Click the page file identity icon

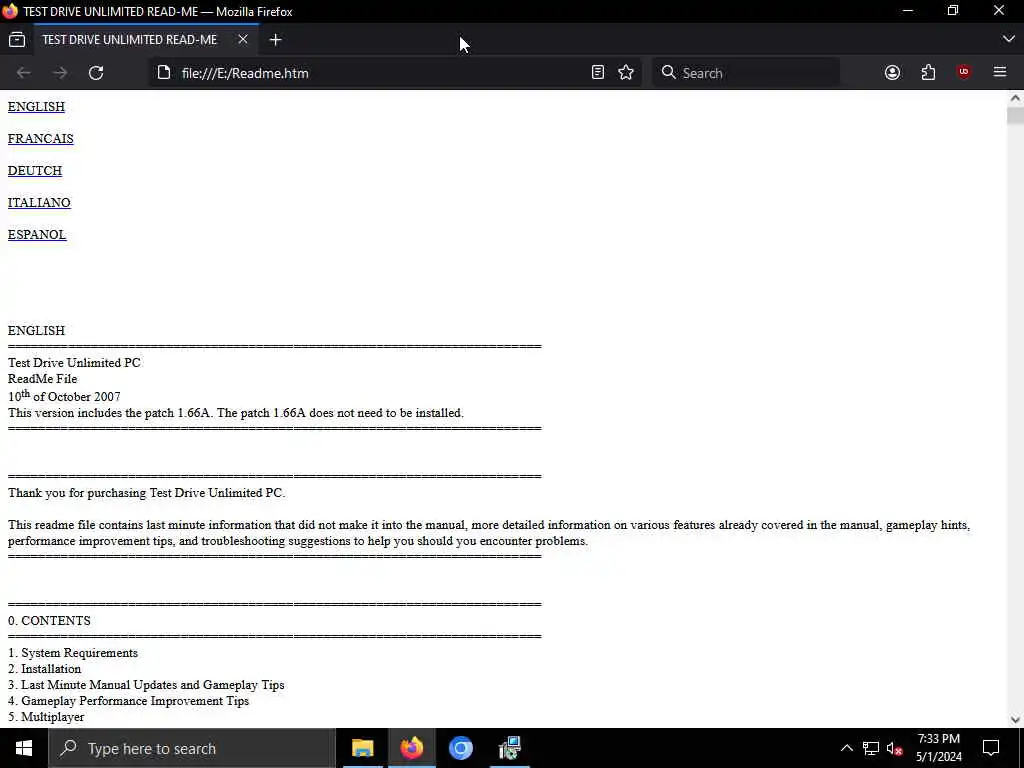[x=164, y=72]
